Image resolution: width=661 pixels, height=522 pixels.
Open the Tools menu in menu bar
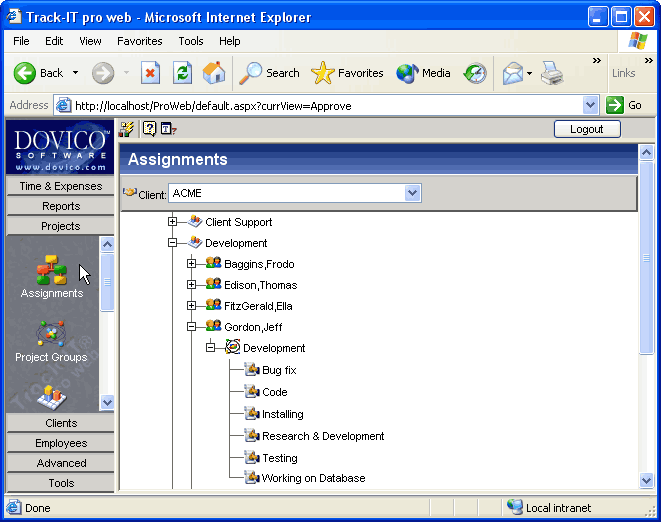(x=191, y=41)
